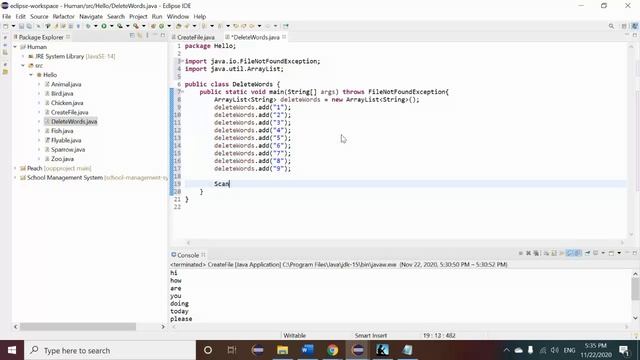
Task: Click the Display Selected Console icon
Action: tap(595, 253)
